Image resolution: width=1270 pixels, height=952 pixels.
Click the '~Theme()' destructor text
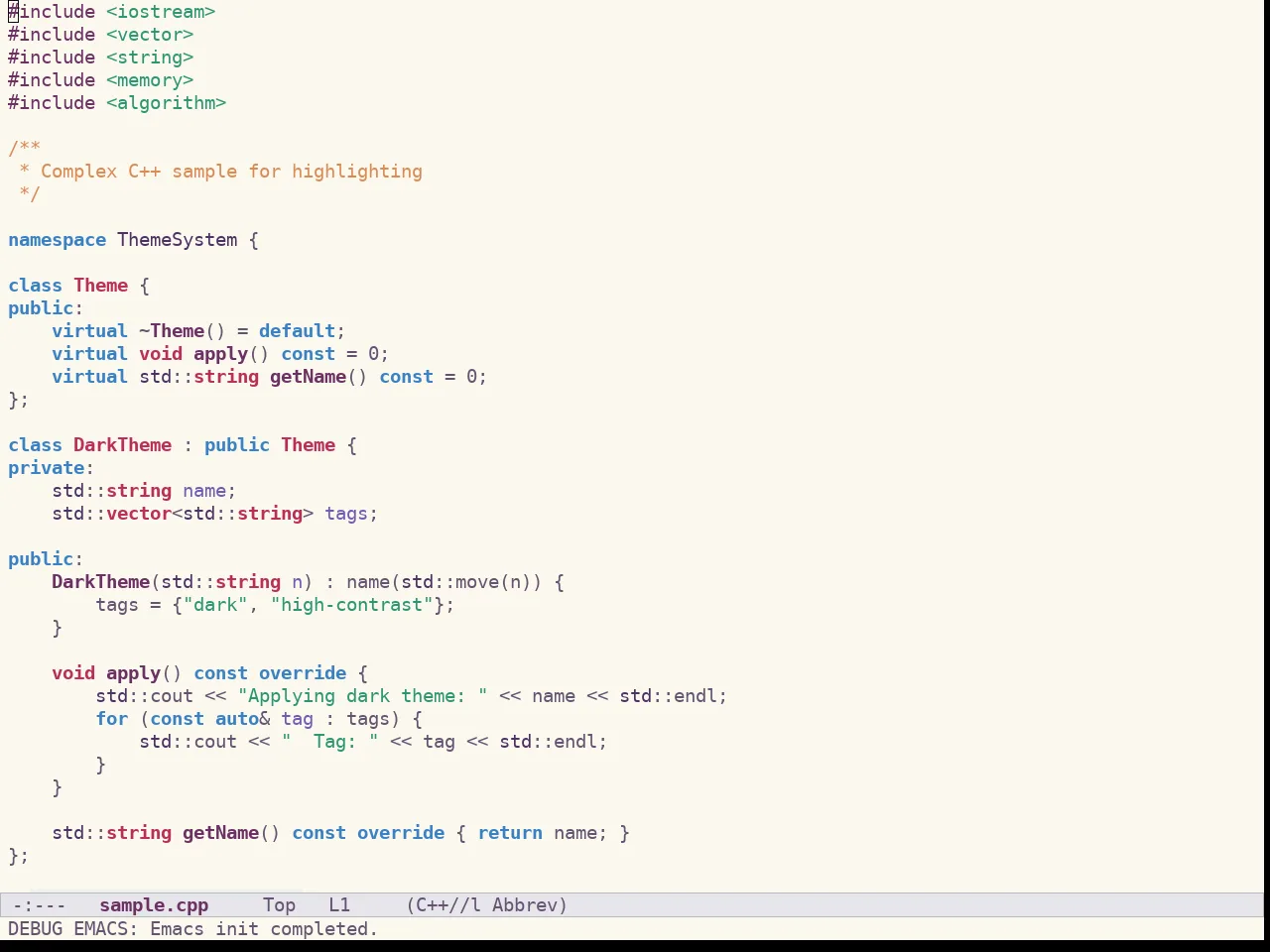[183, 331]
